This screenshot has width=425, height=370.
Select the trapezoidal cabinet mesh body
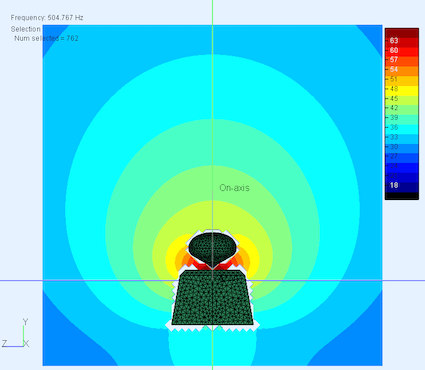(212, 297)
